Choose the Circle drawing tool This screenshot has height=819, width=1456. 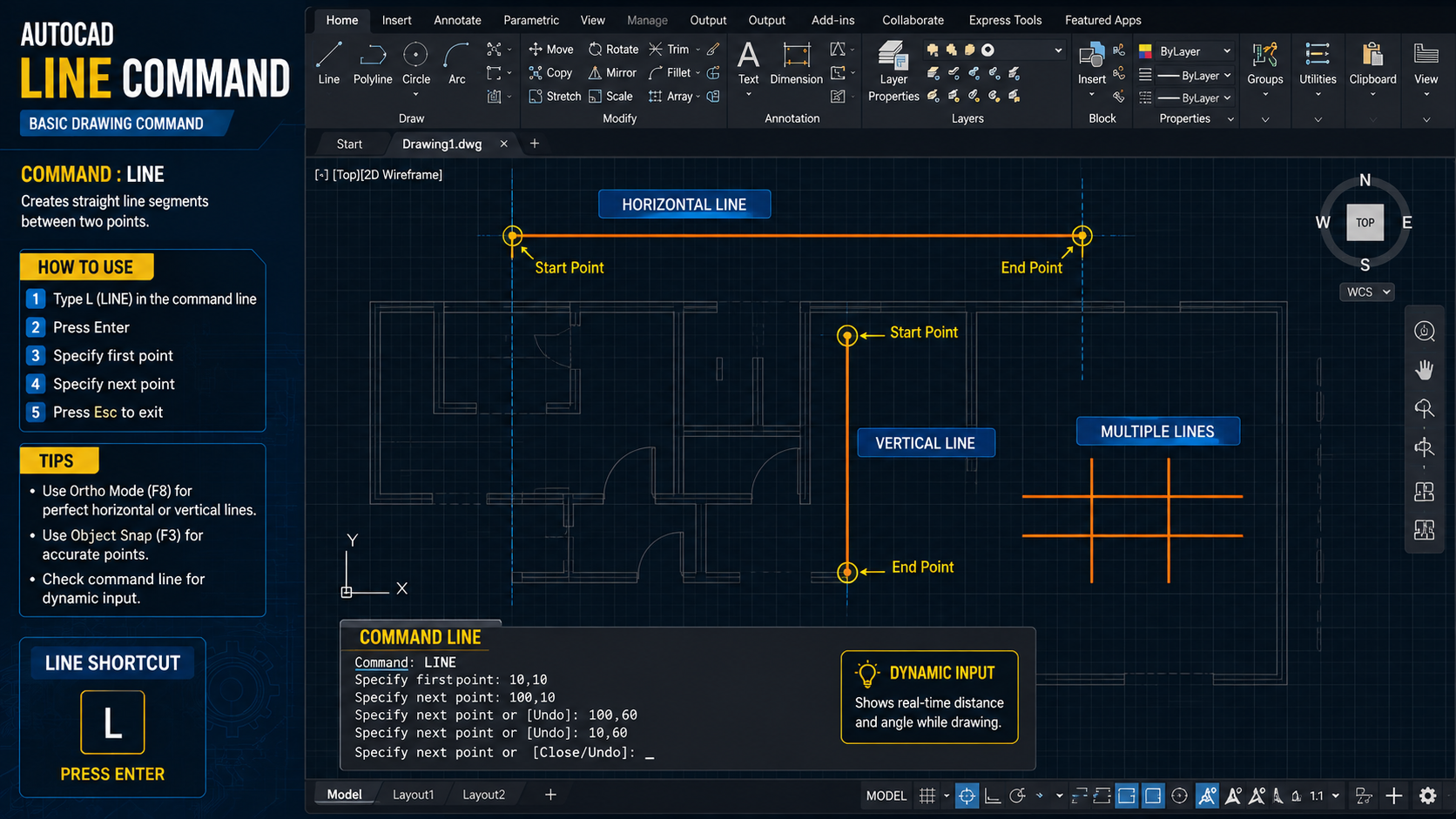pos(416,63)
